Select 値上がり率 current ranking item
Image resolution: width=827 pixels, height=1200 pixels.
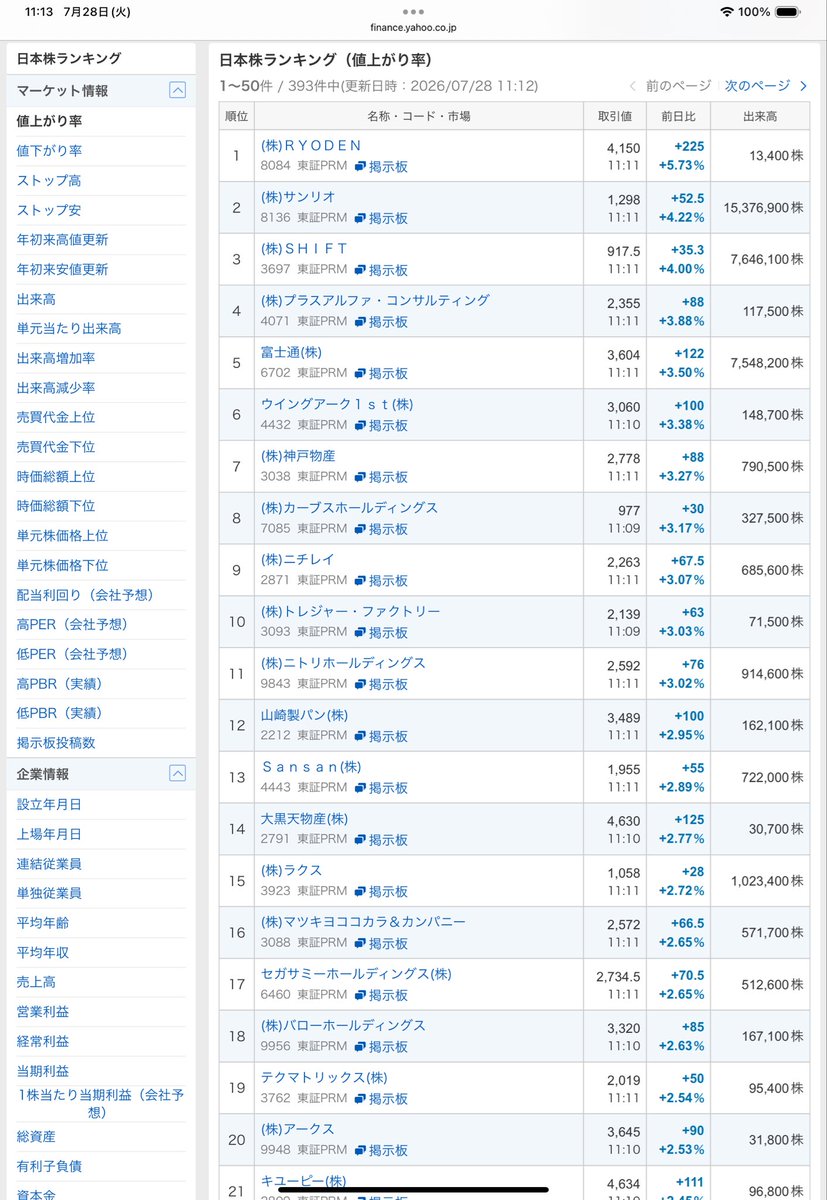[x=50, y=121]
